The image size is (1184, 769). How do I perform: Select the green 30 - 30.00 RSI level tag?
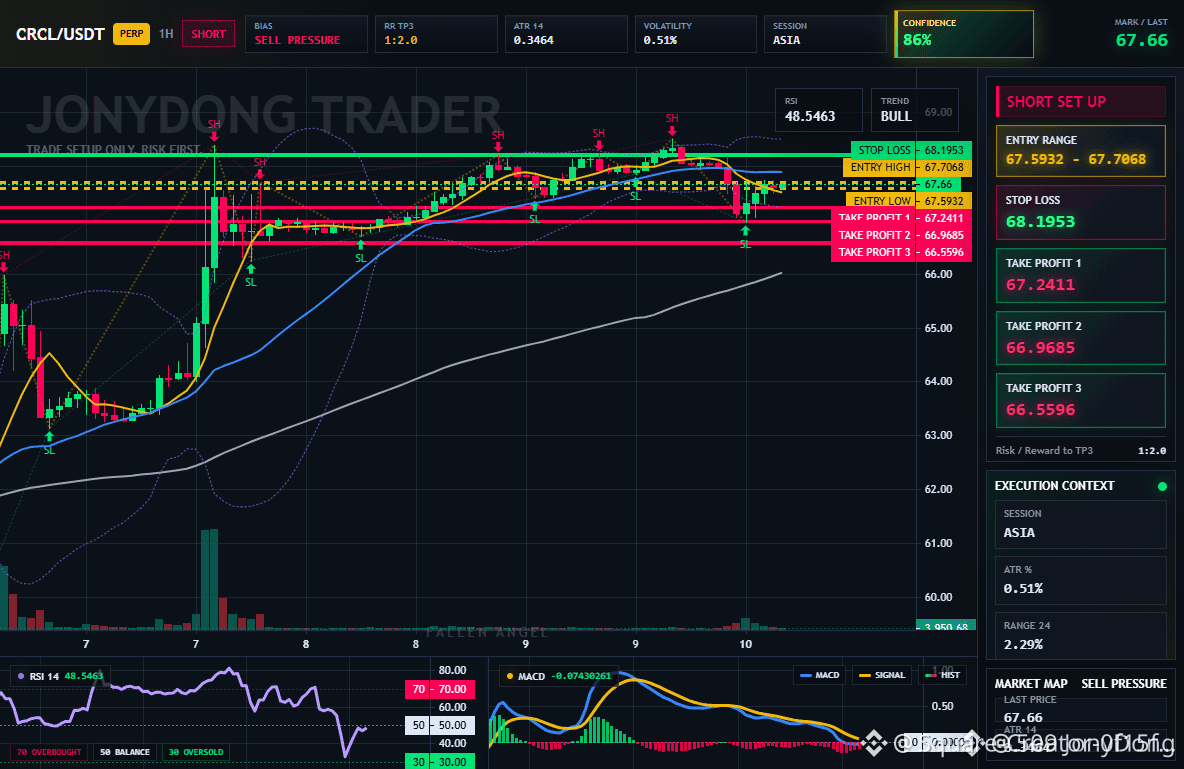click(440, 761)
